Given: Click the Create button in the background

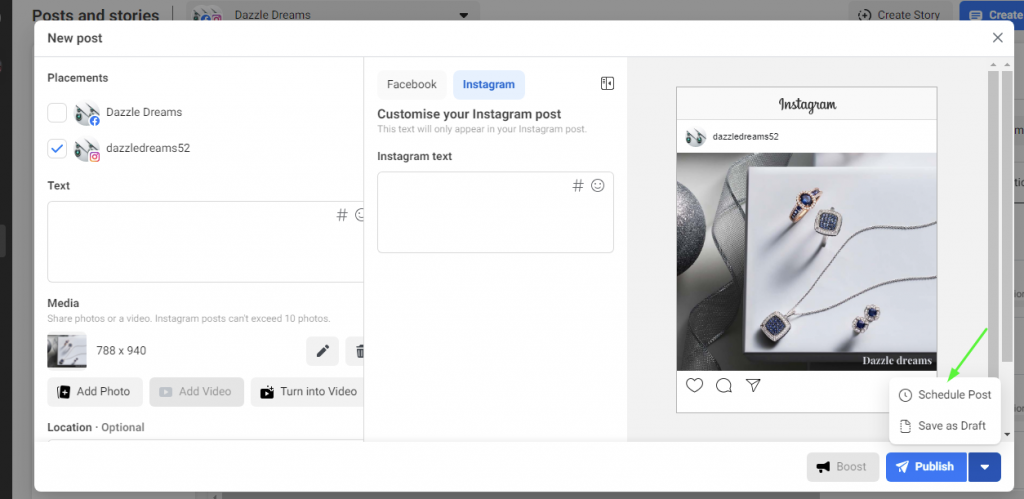Looking at the screenshot, I should [x=991, y=14].
